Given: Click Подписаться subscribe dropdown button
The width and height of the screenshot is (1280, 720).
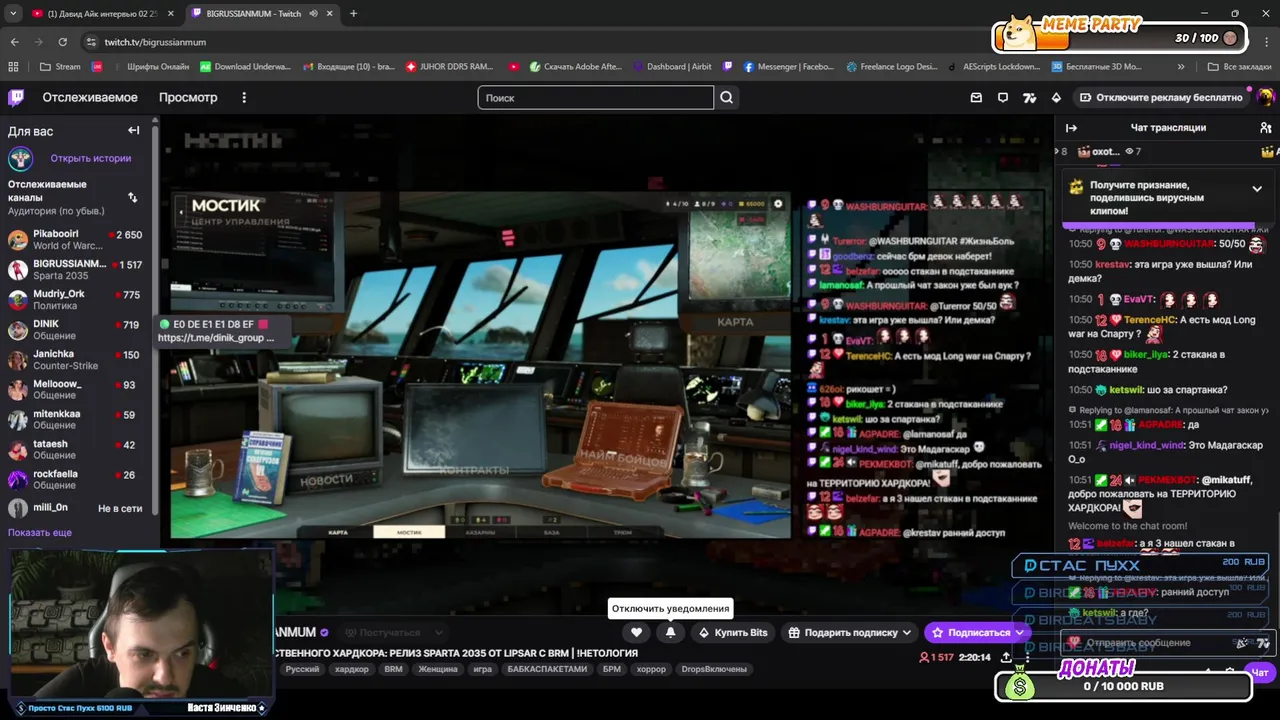Looking at the screenshot, I should [x=978, y=632].
